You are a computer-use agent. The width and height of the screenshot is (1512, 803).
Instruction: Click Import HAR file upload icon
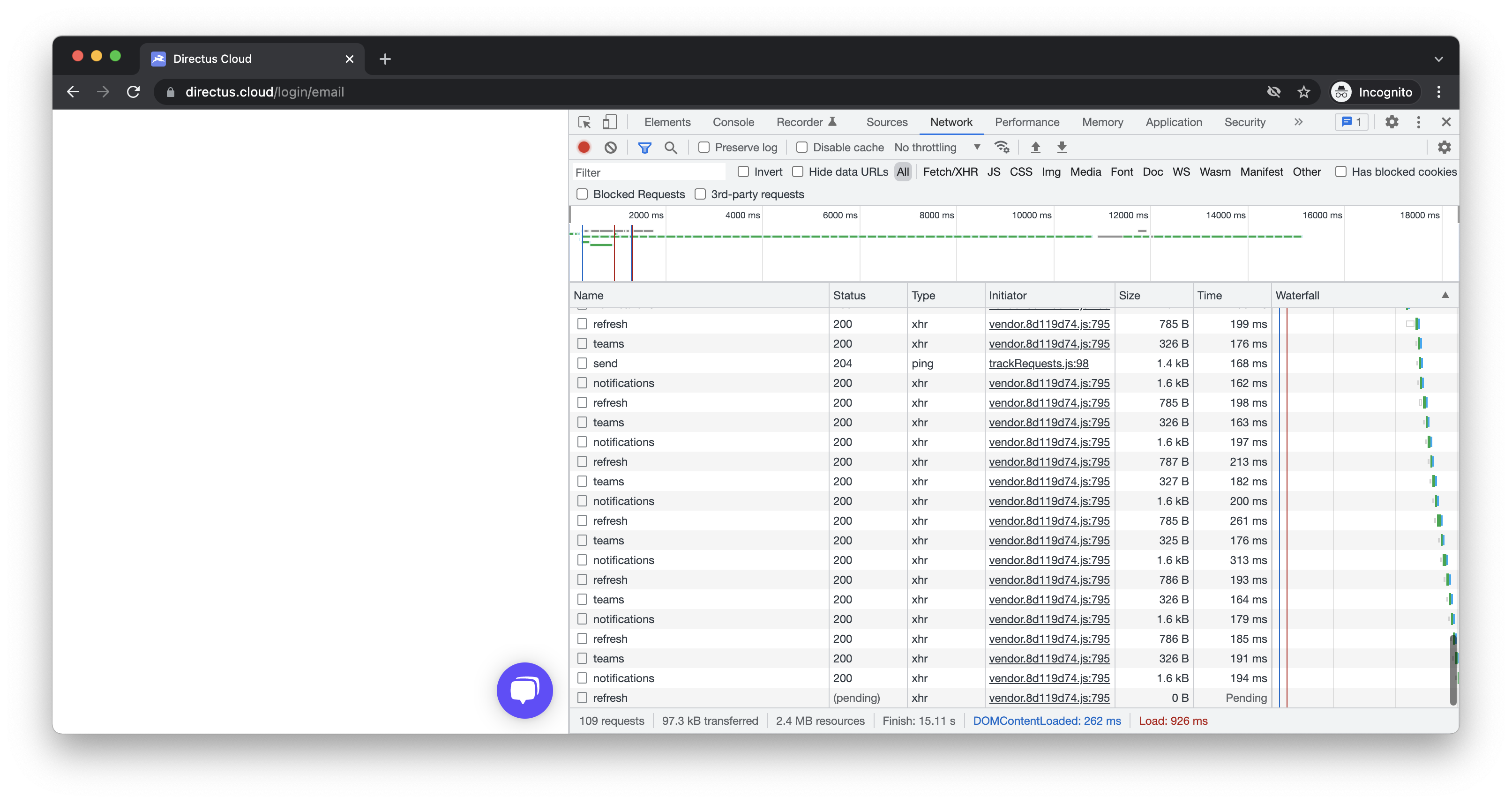click(x=1035, y=147)
